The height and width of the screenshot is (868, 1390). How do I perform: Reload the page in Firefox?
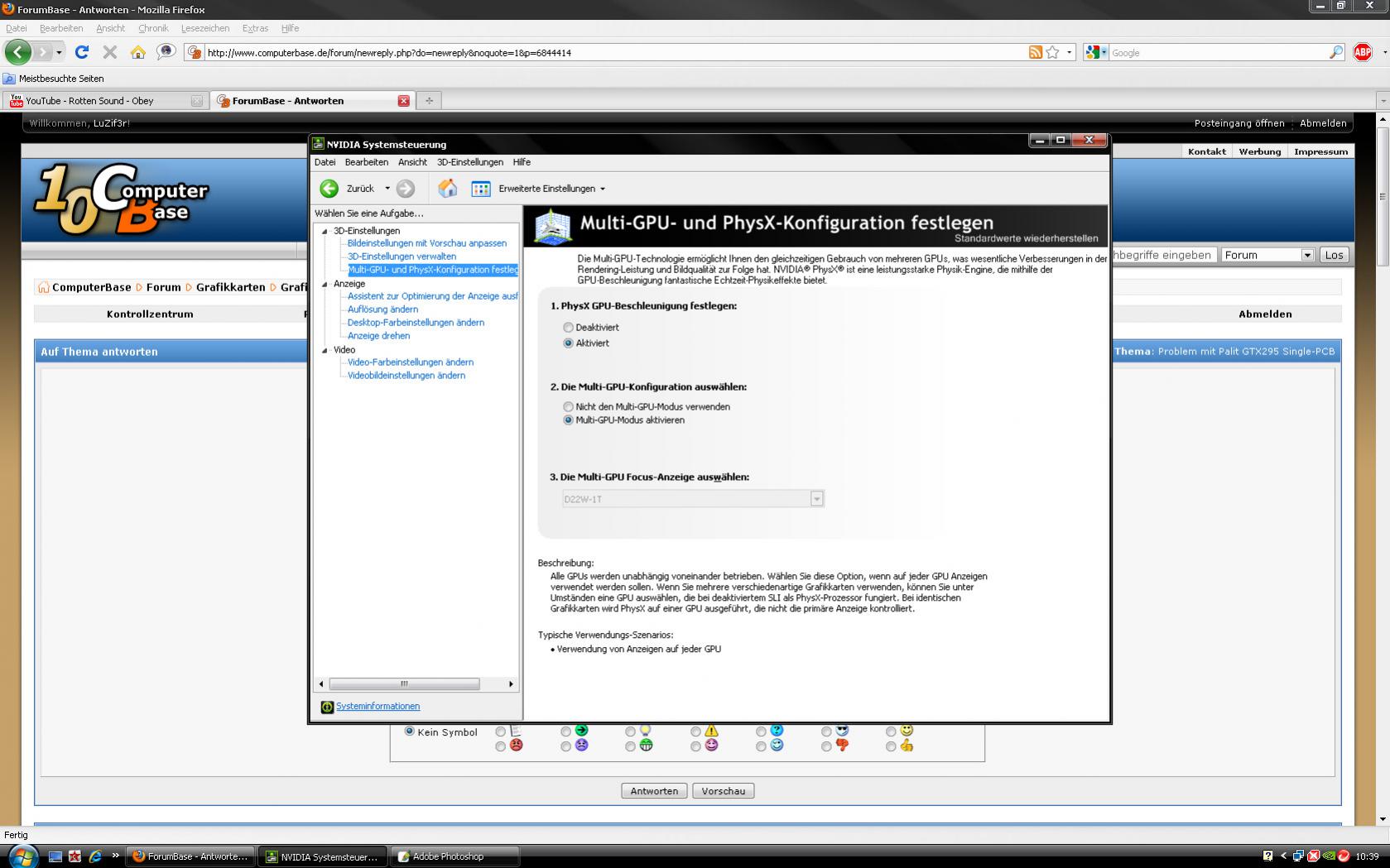pos(82,52)
